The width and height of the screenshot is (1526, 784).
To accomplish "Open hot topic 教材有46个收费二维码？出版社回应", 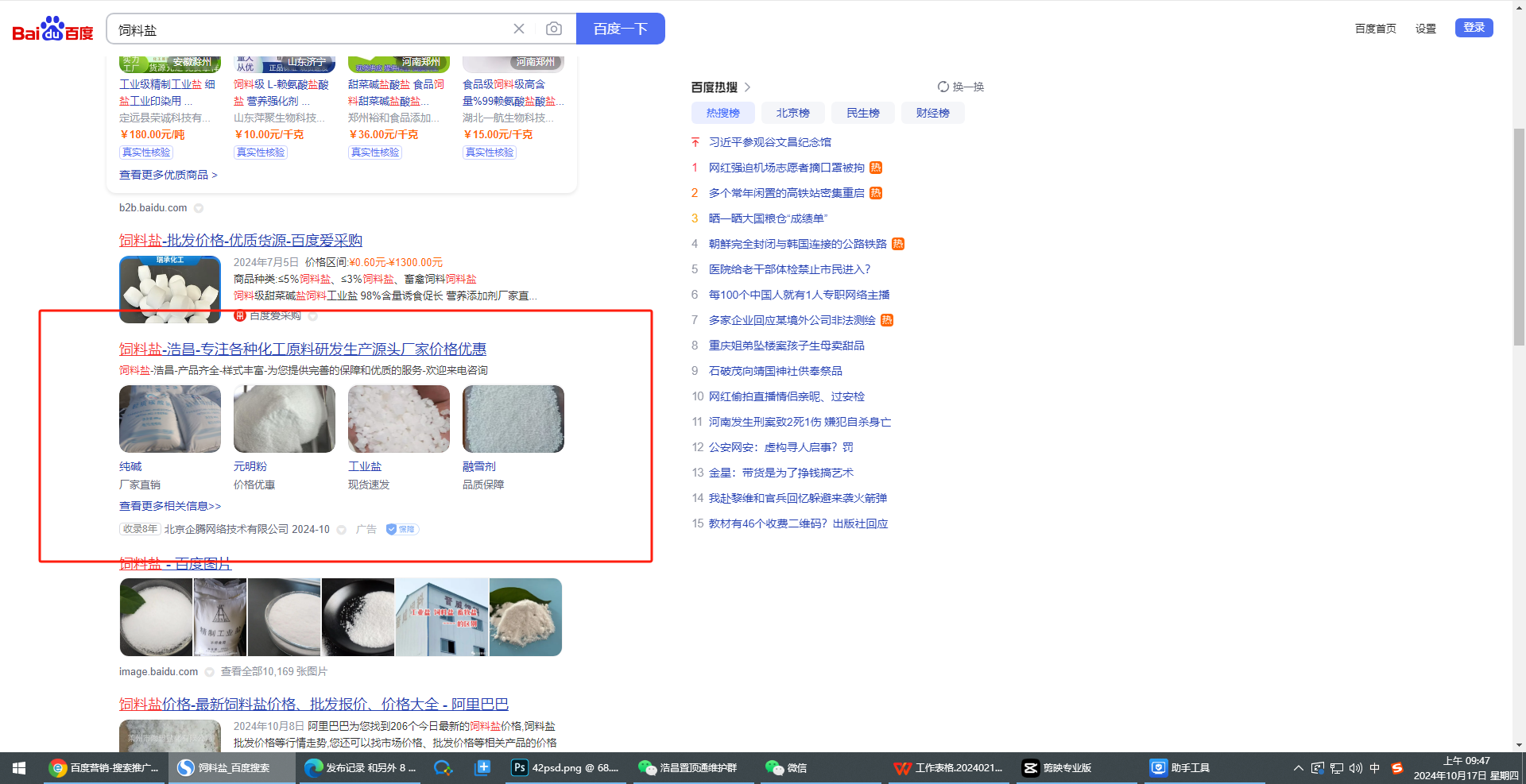I will pos(799,523).
